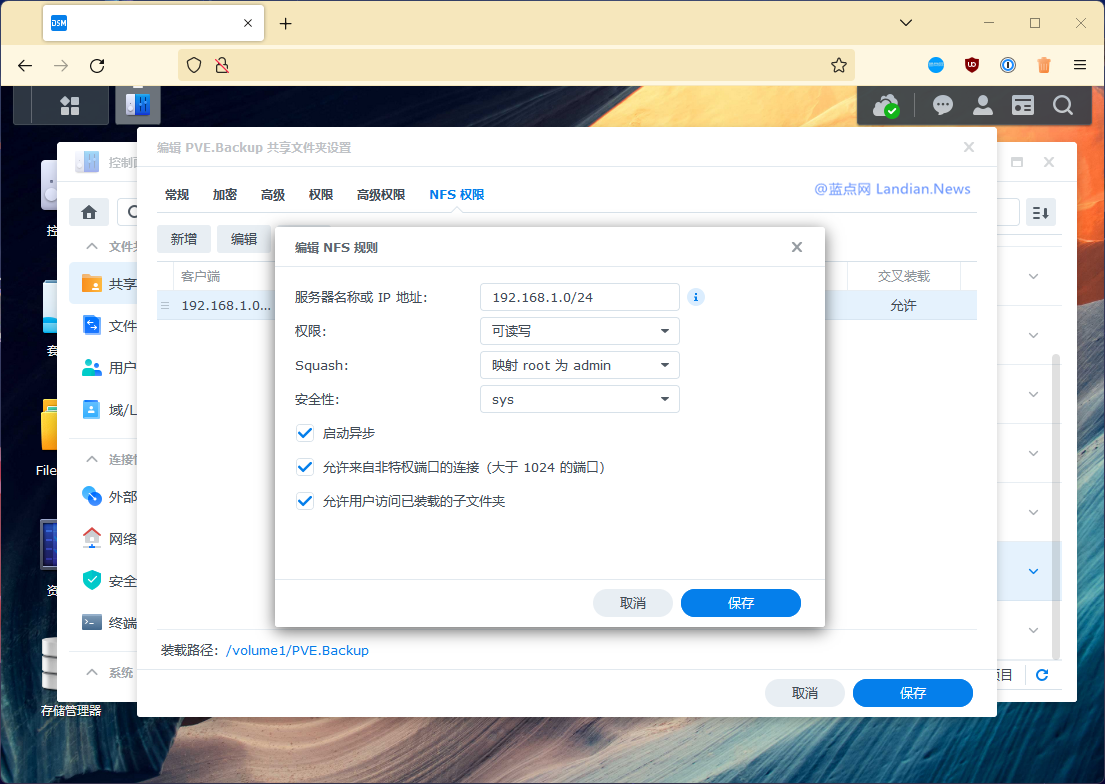Screen dimensions: 1105x784
Task: Click the Synology notifications chat bubble icon
Action: click(x=942, y=104)
